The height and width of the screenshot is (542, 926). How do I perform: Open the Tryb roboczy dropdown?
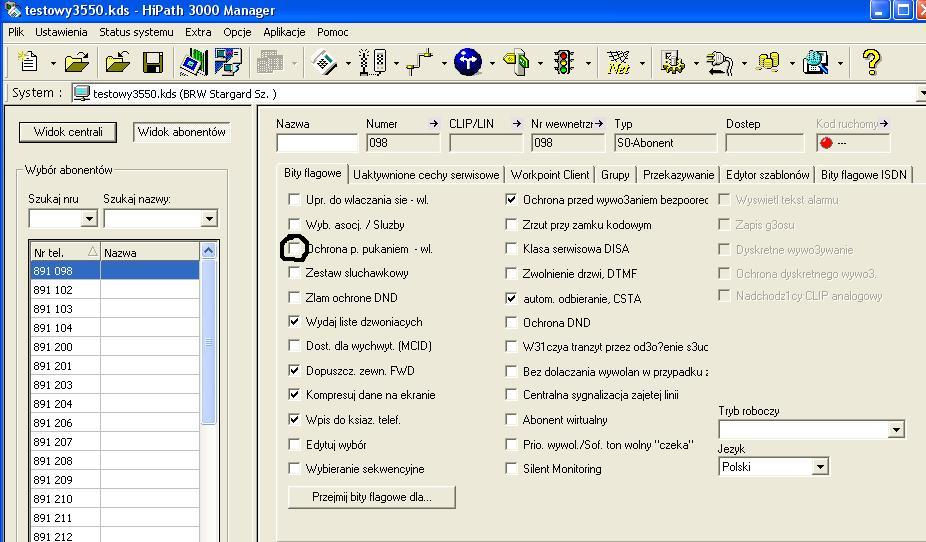pos(896,429)
